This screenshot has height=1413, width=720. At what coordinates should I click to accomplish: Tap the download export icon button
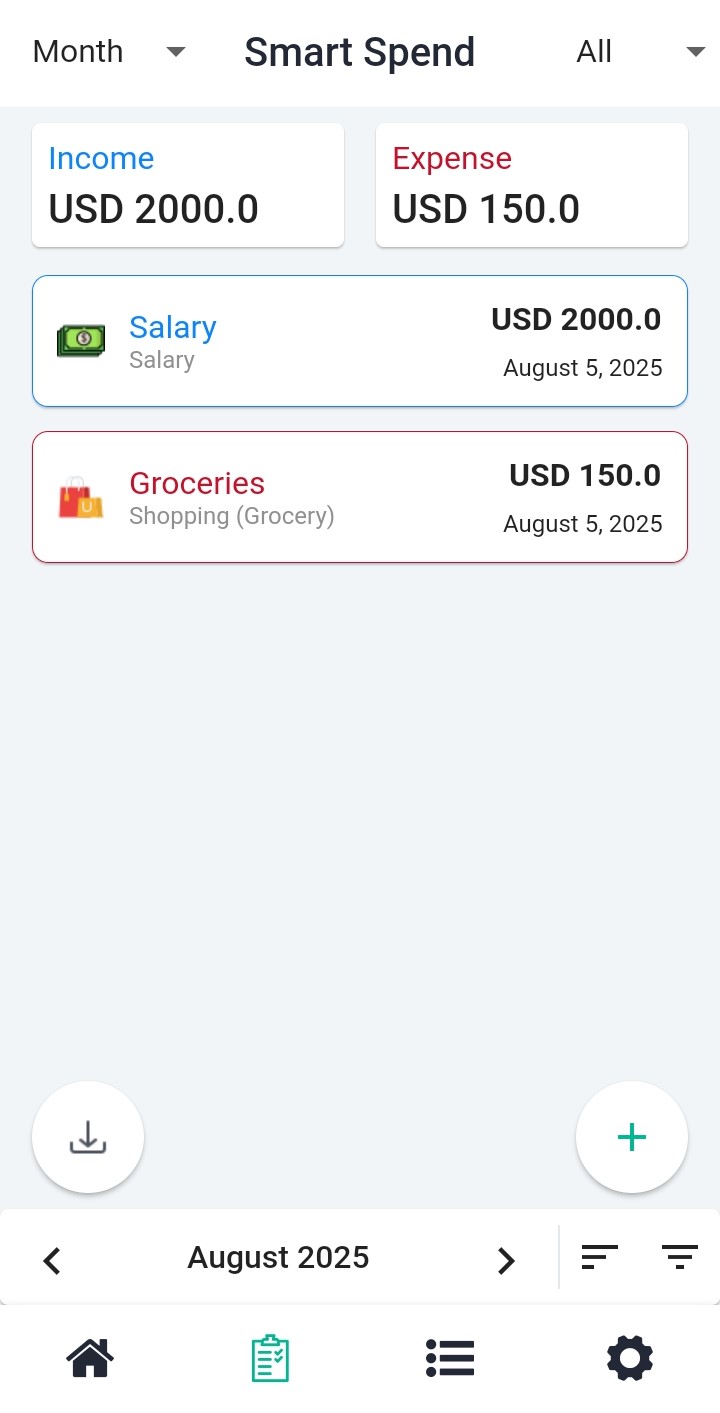(x=88, y=1137)
